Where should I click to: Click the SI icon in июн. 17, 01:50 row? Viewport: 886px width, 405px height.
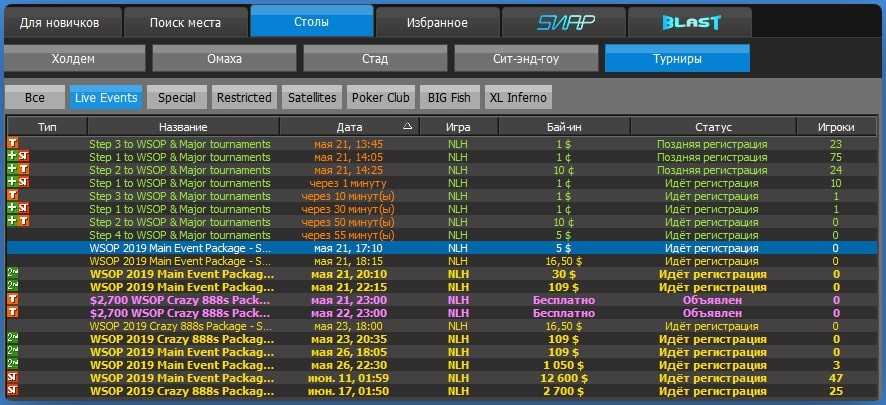click(x=12, y=390)
